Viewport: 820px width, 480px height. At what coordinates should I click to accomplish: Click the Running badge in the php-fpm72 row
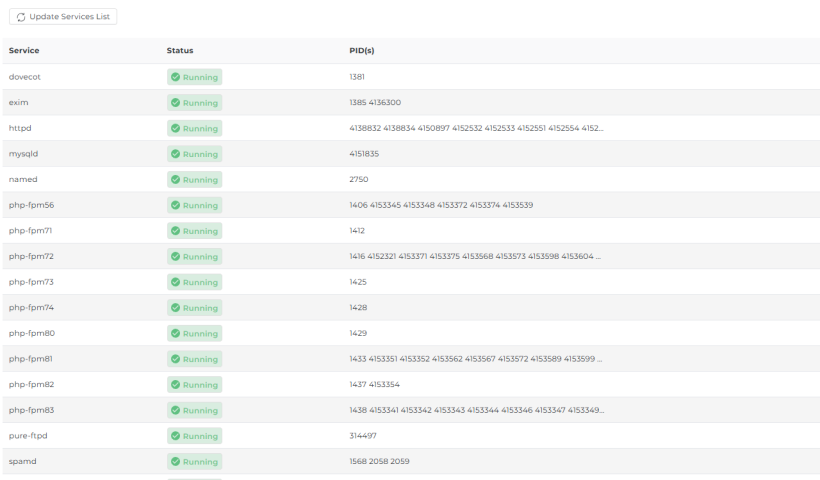coord(195,256)
